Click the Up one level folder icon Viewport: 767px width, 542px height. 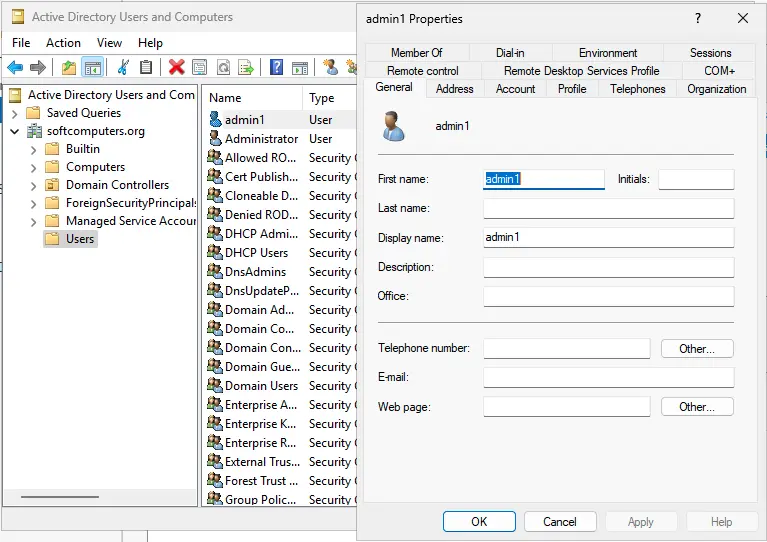(68, 67)
